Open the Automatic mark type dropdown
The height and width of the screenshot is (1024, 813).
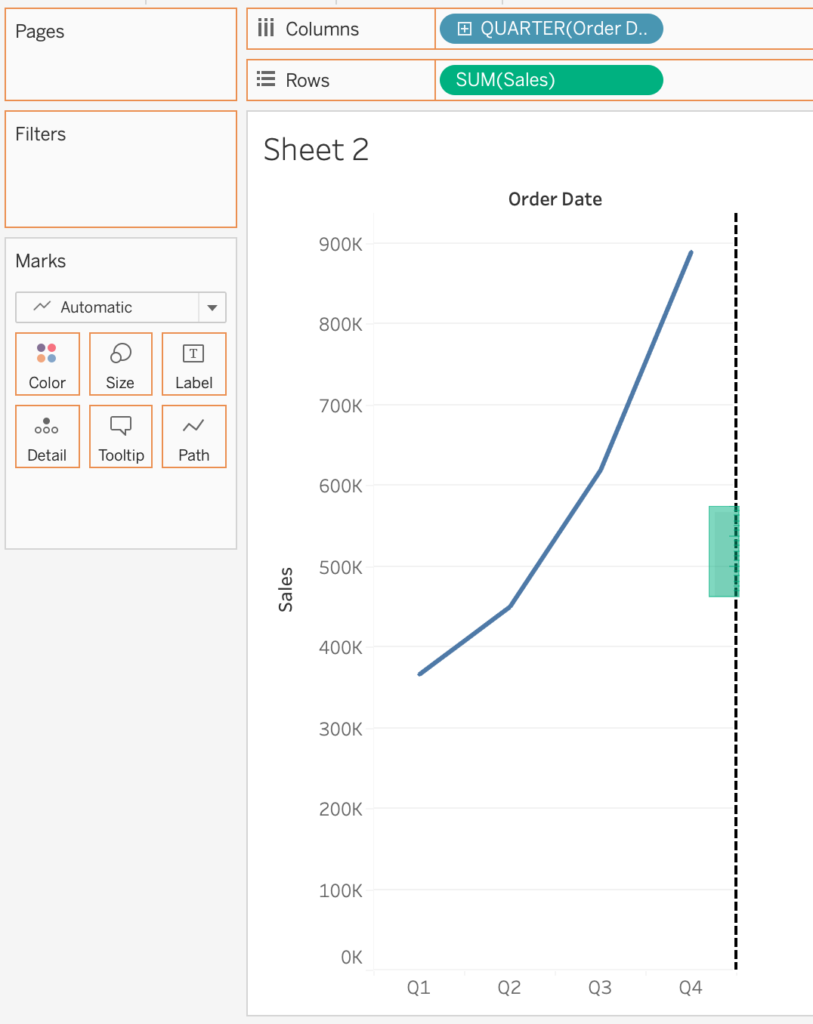coord(108,307)
